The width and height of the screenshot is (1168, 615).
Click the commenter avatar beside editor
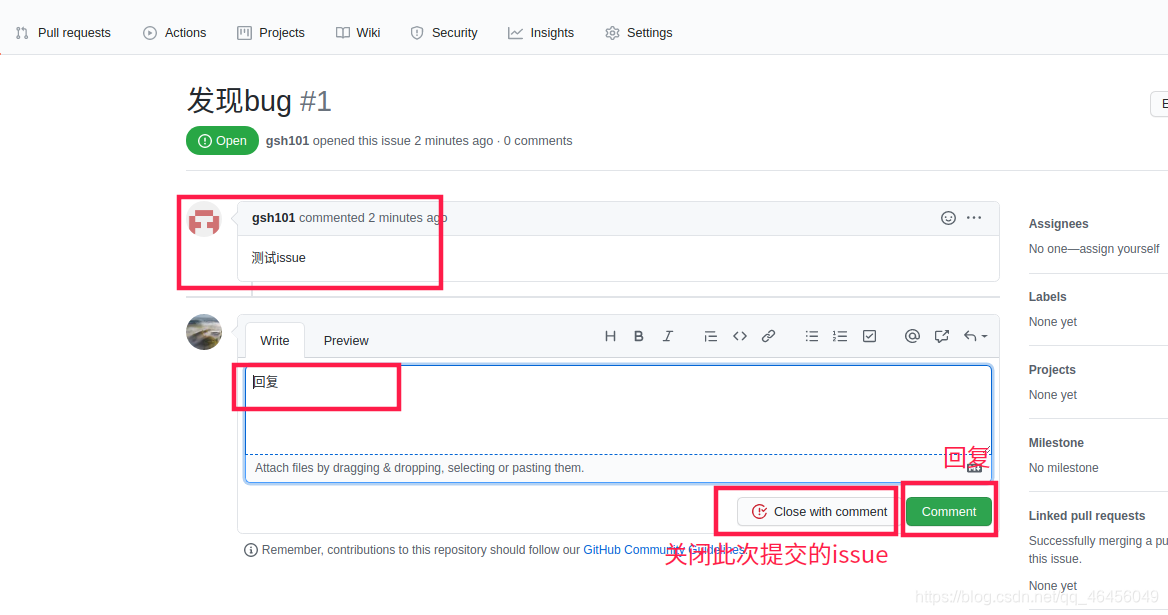[204, 332]
